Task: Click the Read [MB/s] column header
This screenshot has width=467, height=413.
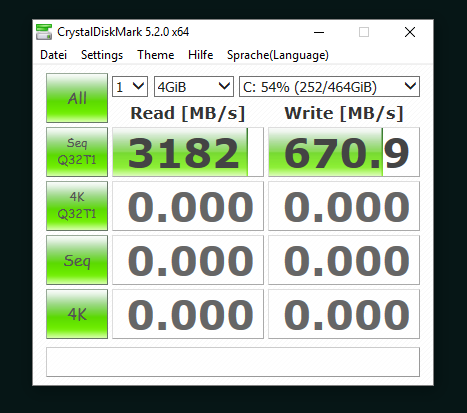Action: [x=188, y=113]
